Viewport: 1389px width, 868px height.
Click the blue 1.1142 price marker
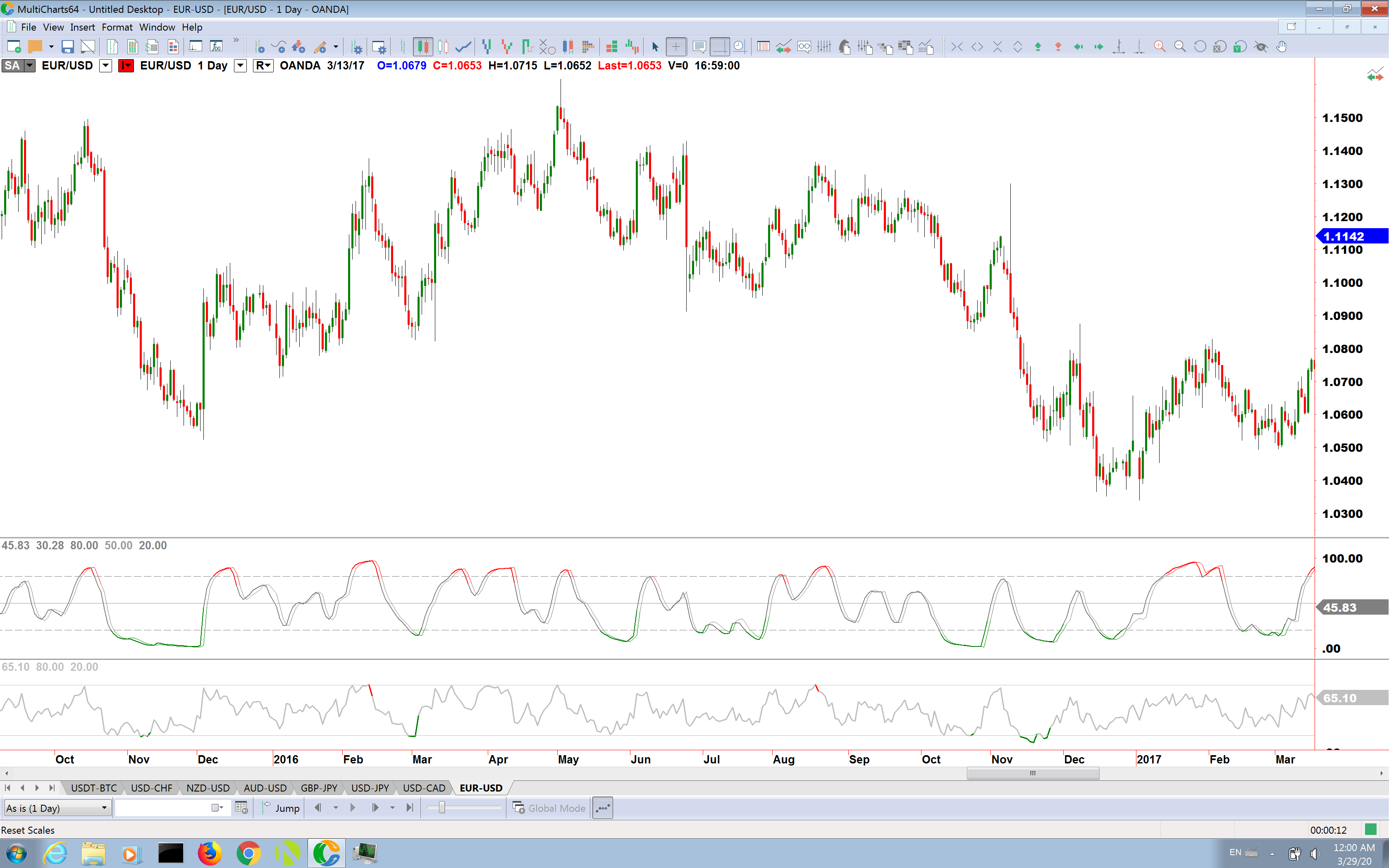(x=1352, y=236)
